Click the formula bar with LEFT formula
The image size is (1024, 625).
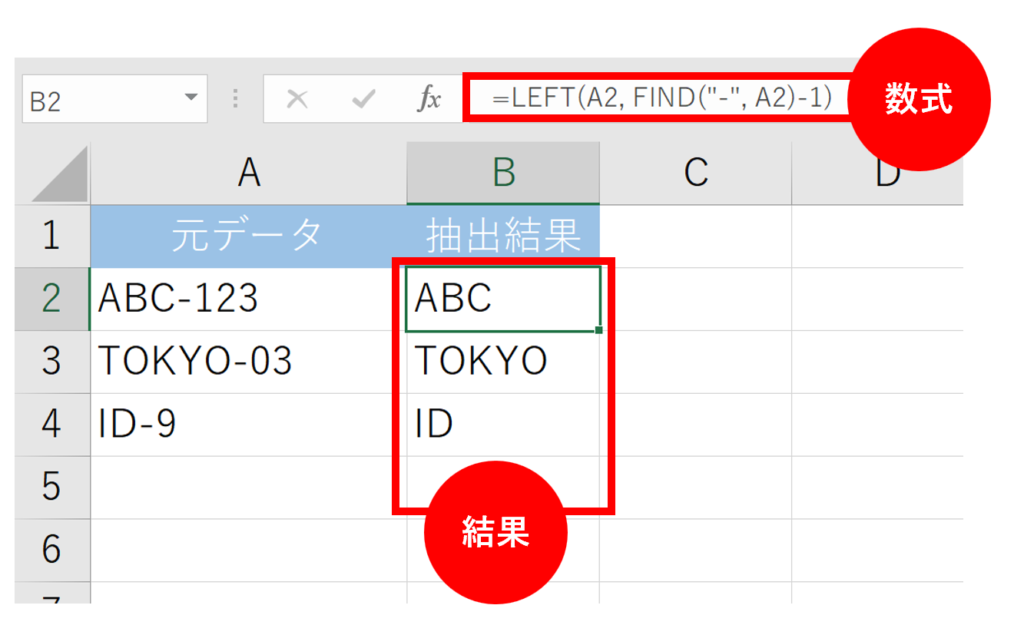click(660, 99)
